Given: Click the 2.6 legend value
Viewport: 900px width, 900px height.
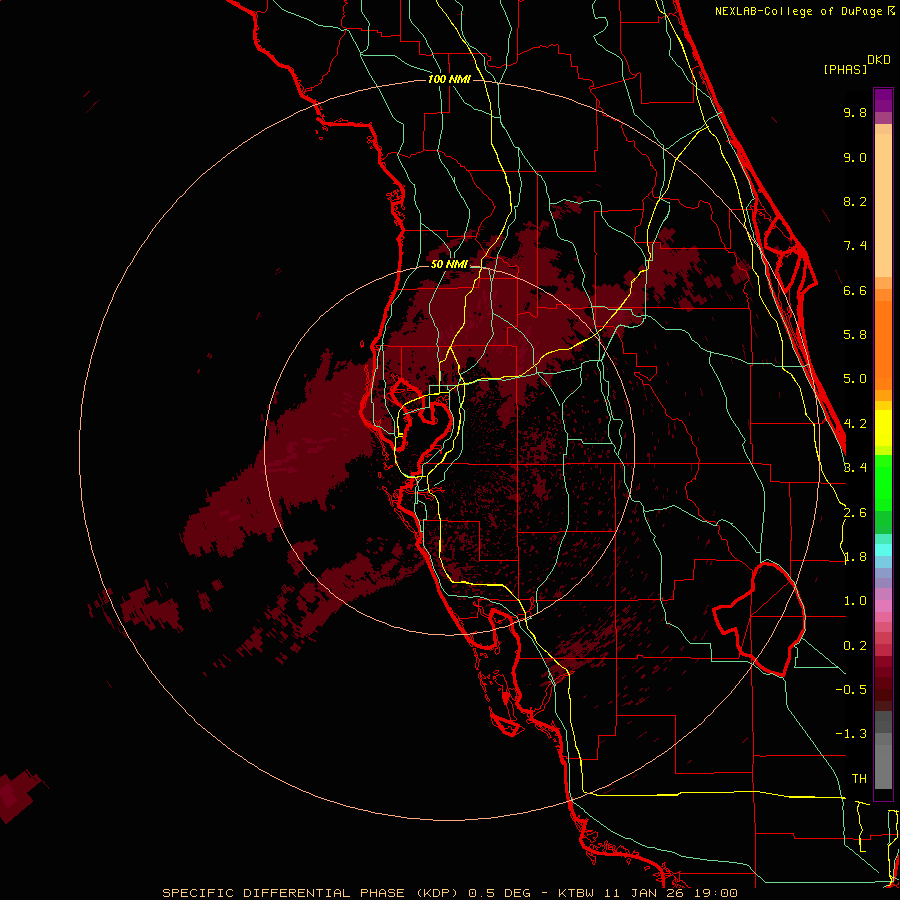Looking at the screenshot, I should coord(855,513).
